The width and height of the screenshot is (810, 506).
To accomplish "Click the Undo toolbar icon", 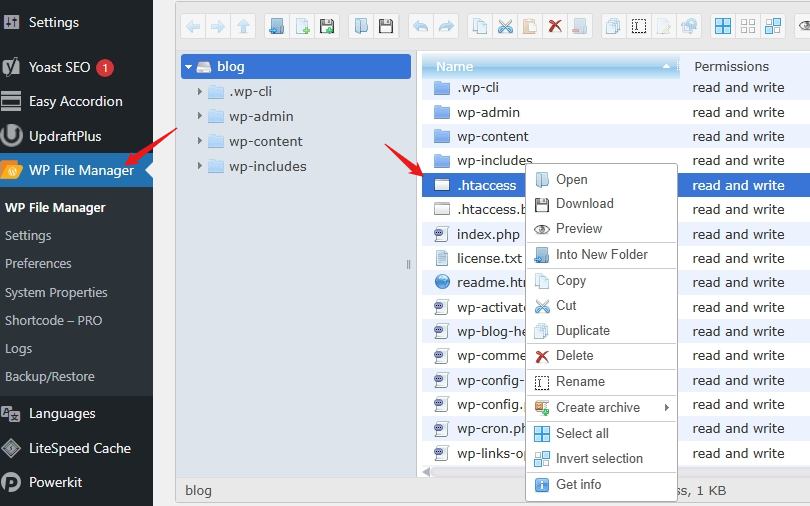I will (420, 26).
